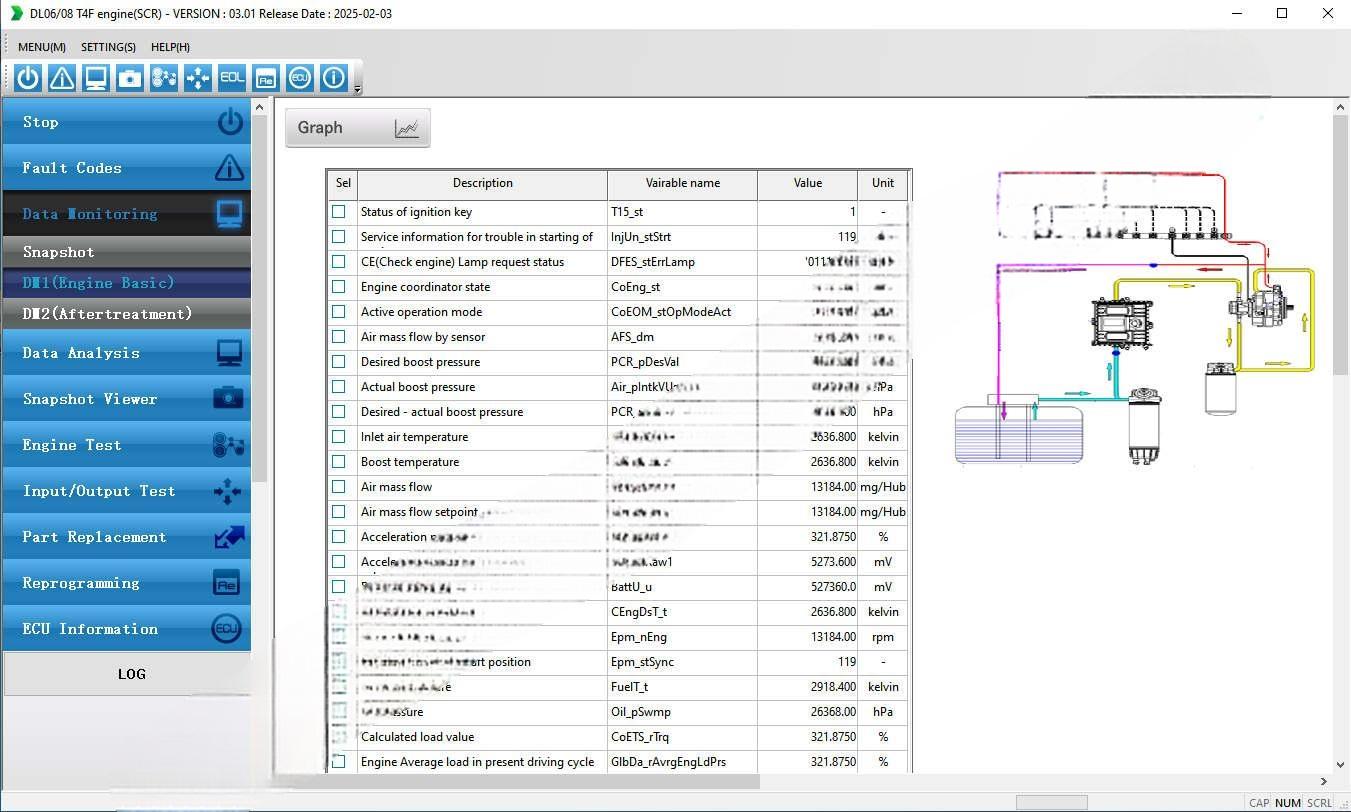The image size is (1351, 812).
Task: Tick the Calculated load value checkbox
Action: click(339, 737)
